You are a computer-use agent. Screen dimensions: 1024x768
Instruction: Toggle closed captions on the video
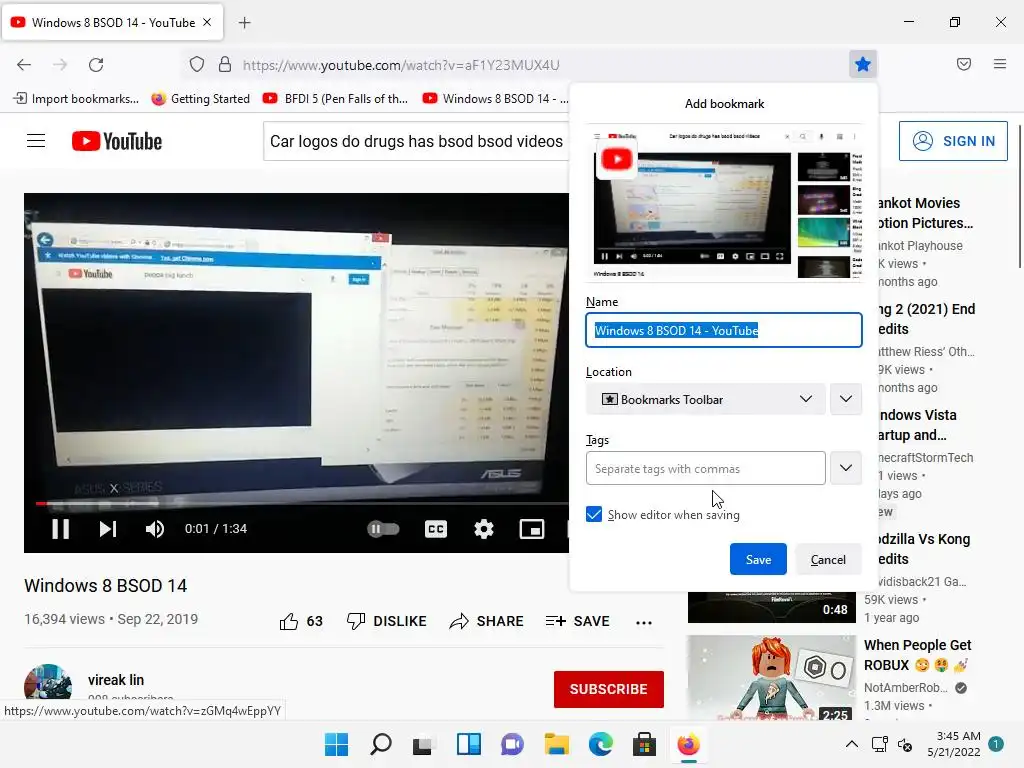coord(436,529)
